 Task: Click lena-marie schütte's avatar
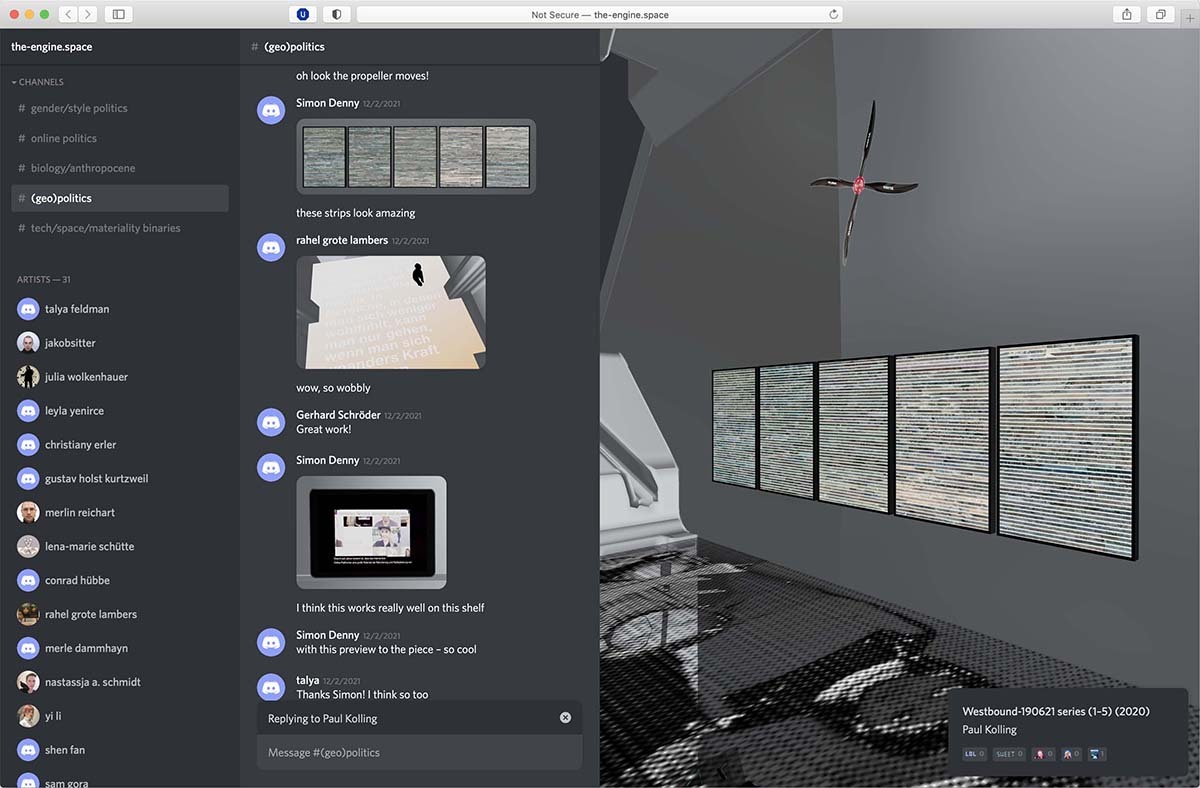tap(28, 547)
